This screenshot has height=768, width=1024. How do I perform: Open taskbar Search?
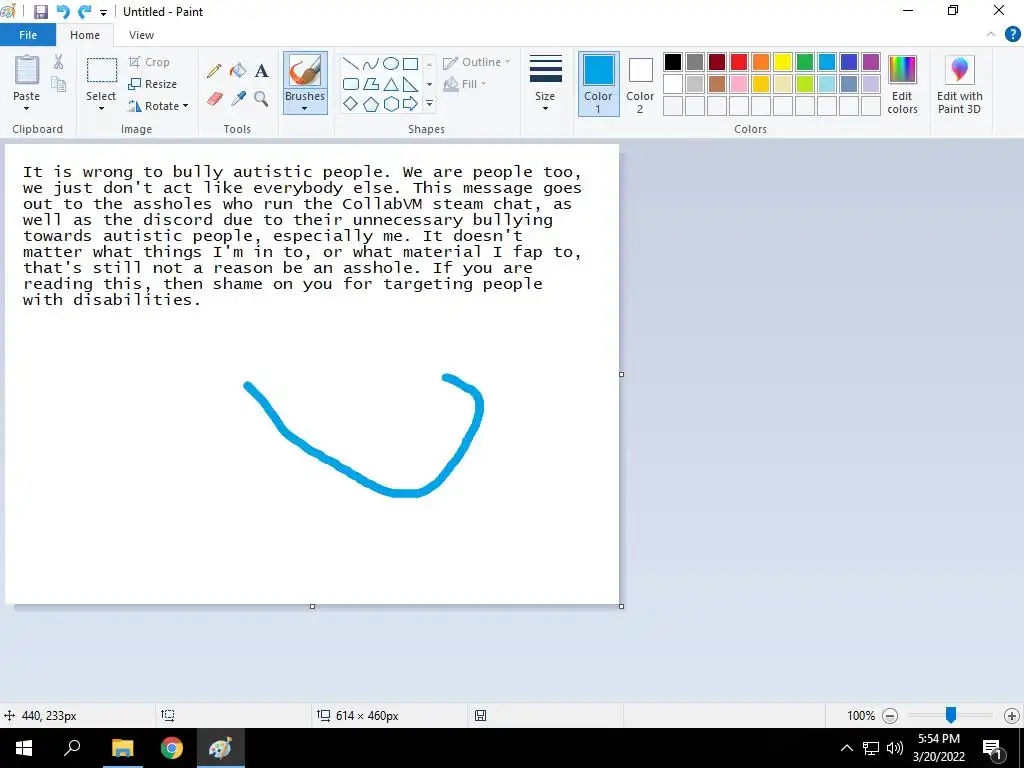pyautogui.click(x=72, y=748)
